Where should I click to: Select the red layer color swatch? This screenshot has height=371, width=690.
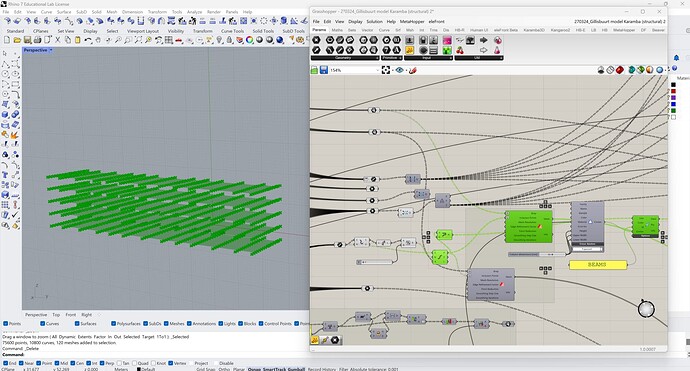coord(673,91)
